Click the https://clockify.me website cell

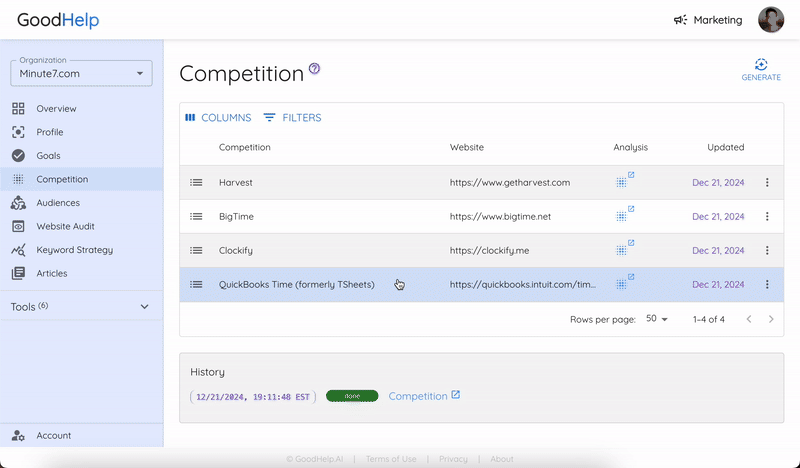pyautogui.click(x=489, y=251)
